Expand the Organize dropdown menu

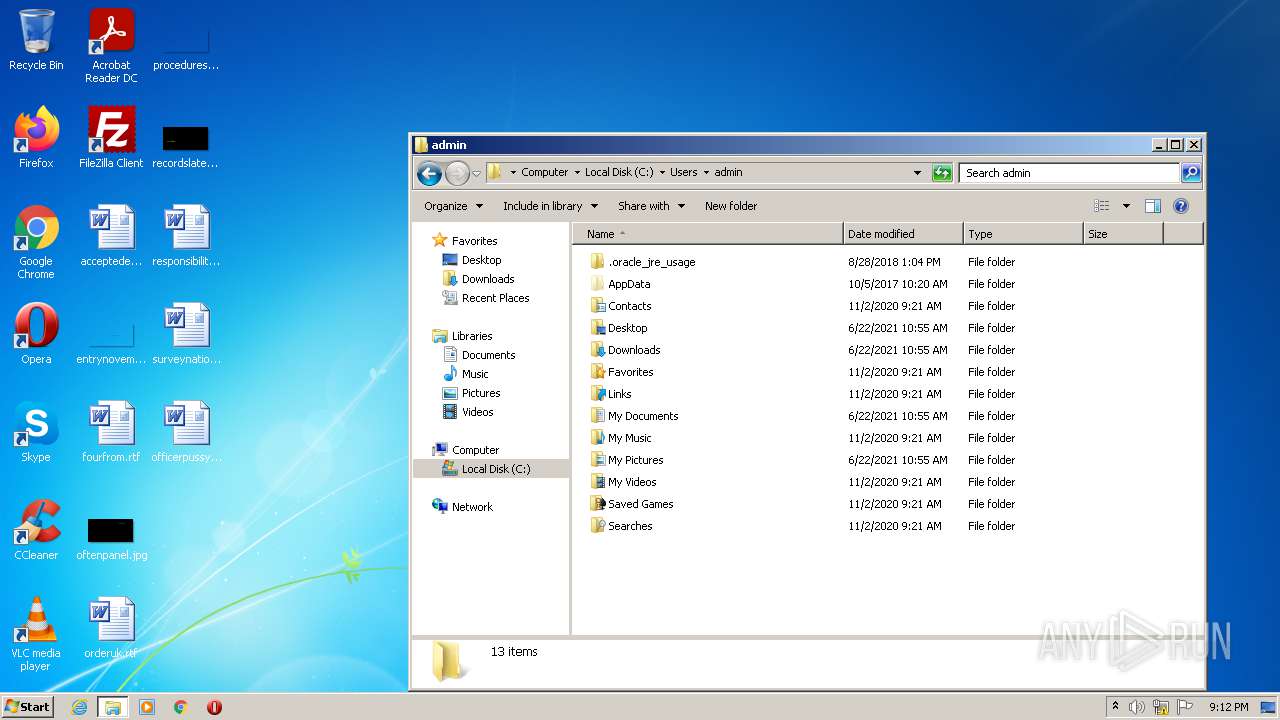click(x=453, y=206)
